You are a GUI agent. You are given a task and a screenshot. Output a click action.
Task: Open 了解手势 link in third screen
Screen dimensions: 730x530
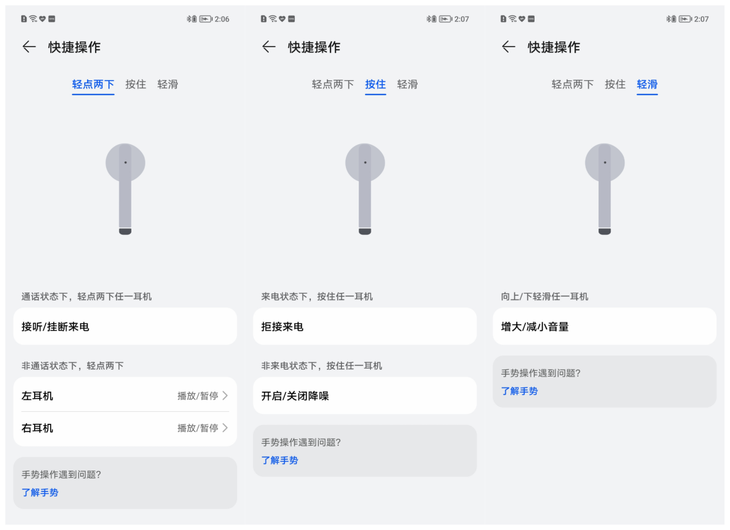(x=520, y=392)
